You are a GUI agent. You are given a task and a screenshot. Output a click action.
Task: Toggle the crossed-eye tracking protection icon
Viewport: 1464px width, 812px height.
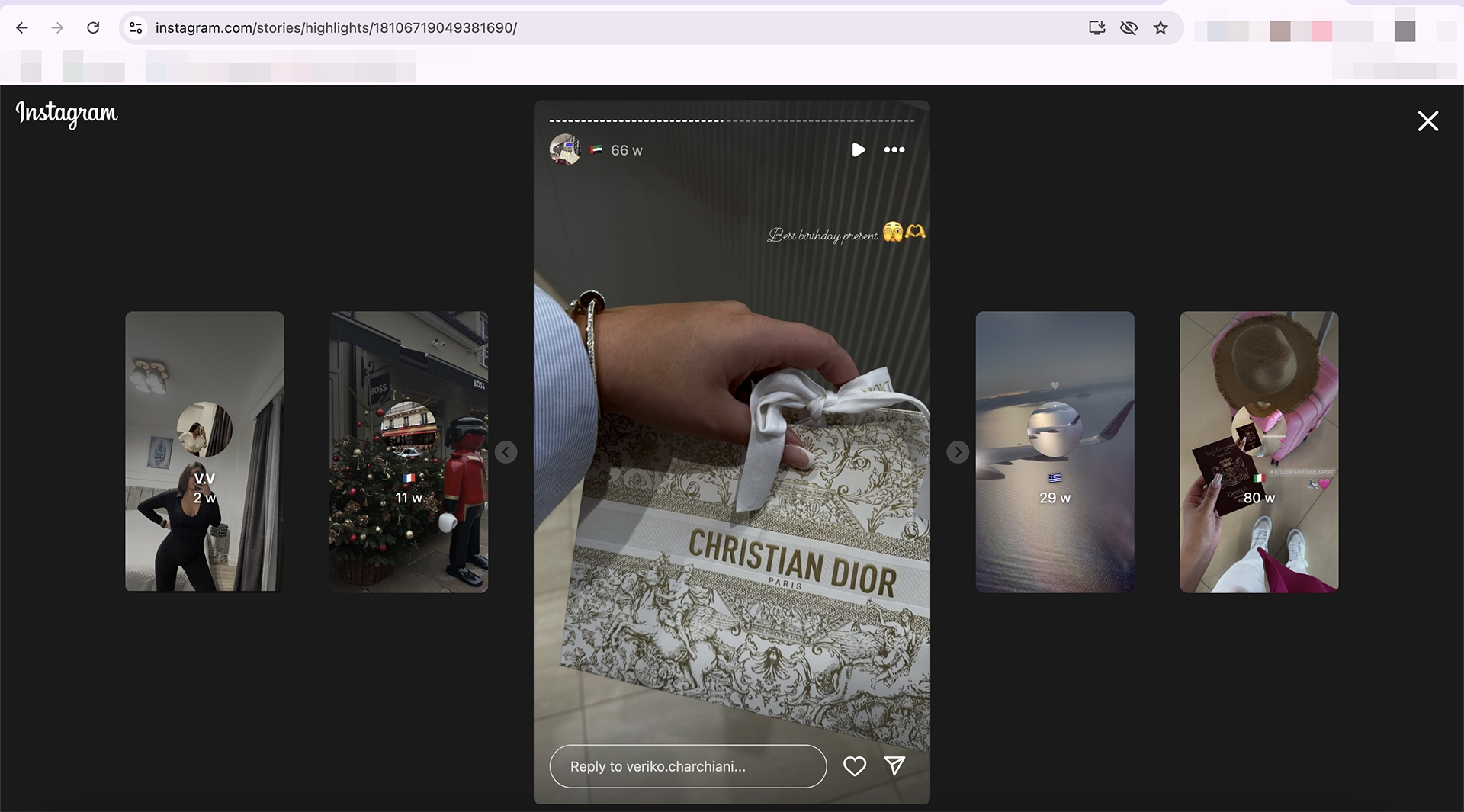pos(1128,28)
